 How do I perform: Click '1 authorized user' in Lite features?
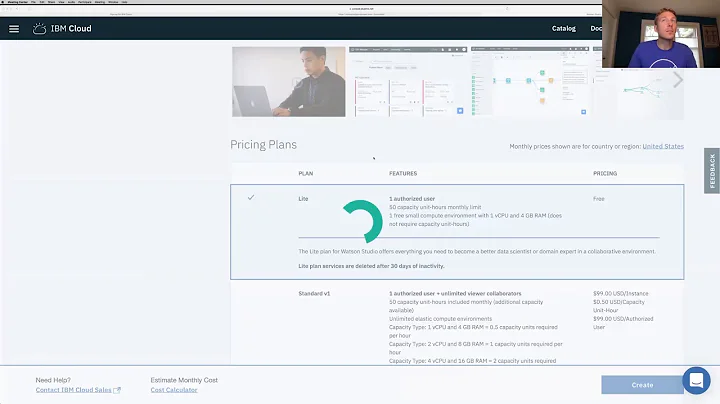[x=412, y=199]
